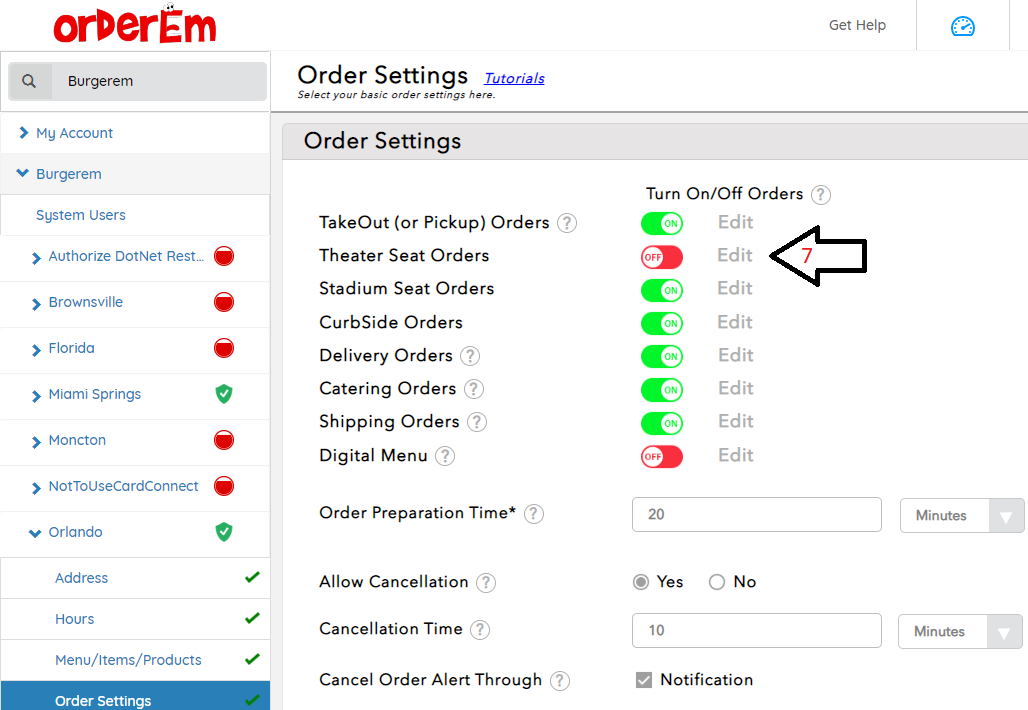Click help icon beside Turn On/Off Orders
Screen dimensions: 1028x710
coord(821,194)
